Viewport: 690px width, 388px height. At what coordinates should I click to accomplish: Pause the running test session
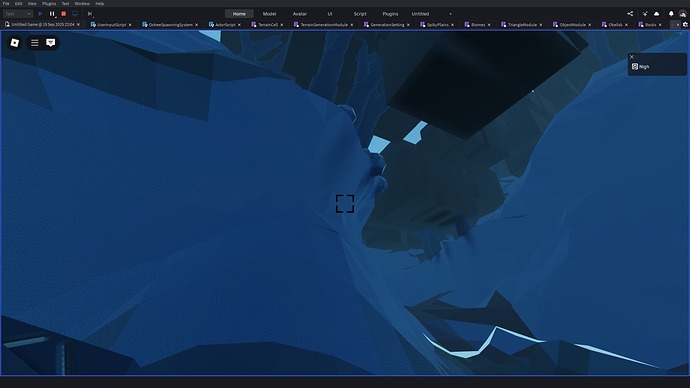[x=52, y=14]
